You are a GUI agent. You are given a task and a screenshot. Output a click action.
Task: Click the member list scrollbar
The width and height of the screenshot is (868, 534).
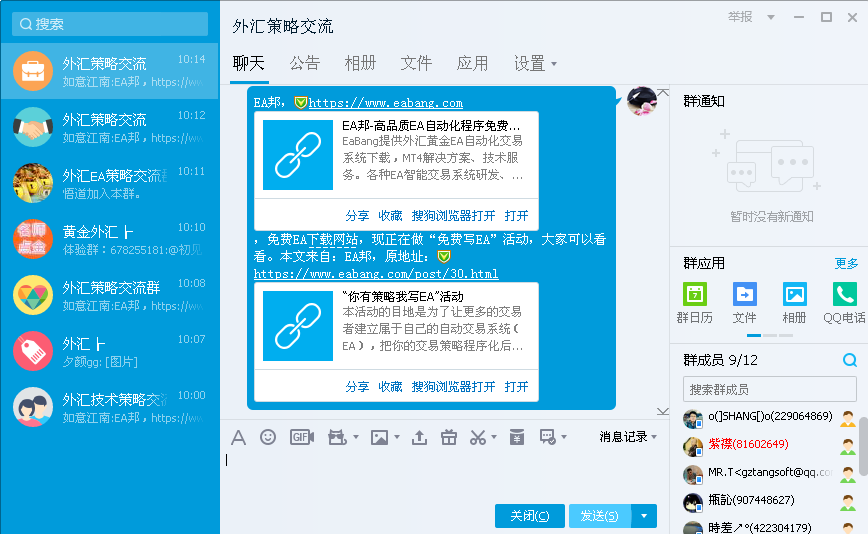click(x=863, y=446)
